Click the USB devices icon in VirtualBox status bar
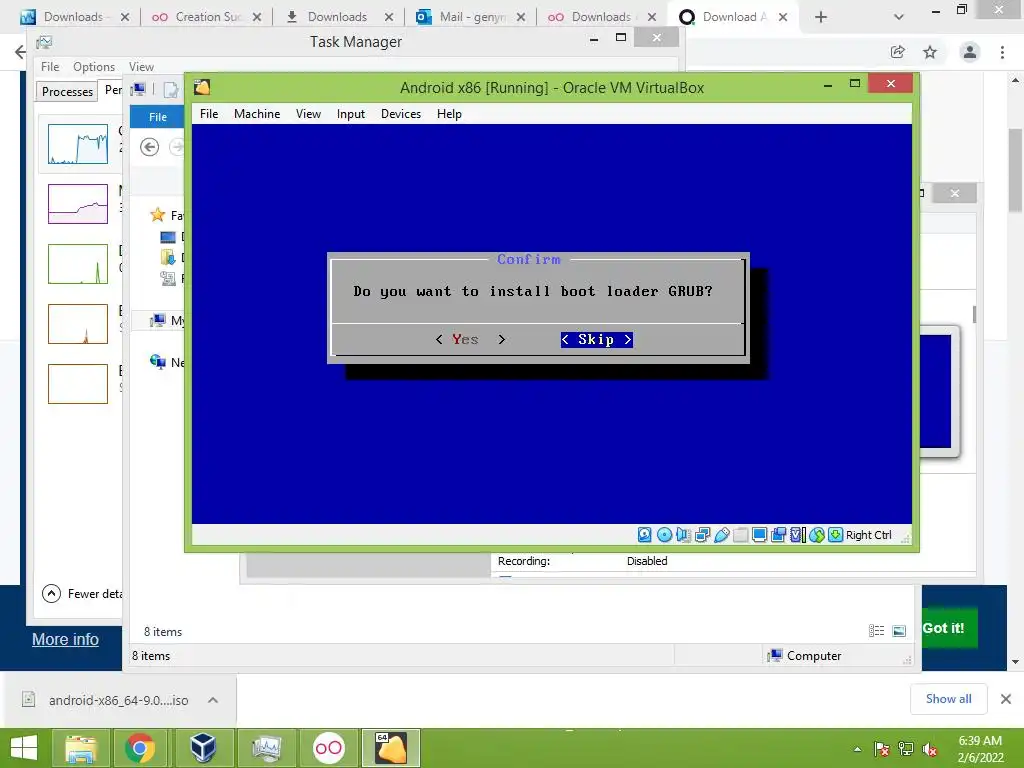1024x768 pixels. tap(721, 535)
